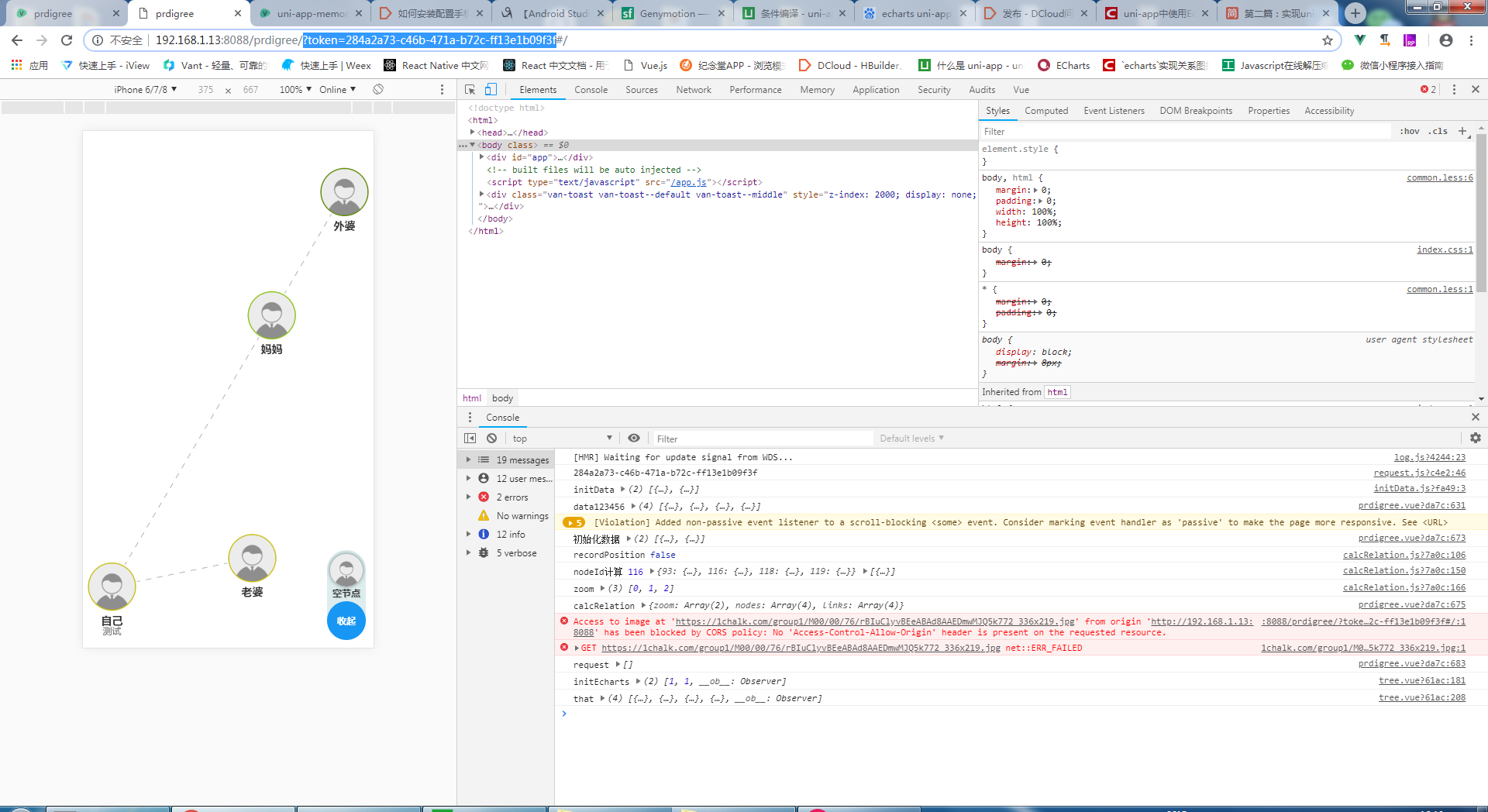Screen dimensions: 1488x812
Task: Open the user profile avatar icon
Action: (1446, 40)
